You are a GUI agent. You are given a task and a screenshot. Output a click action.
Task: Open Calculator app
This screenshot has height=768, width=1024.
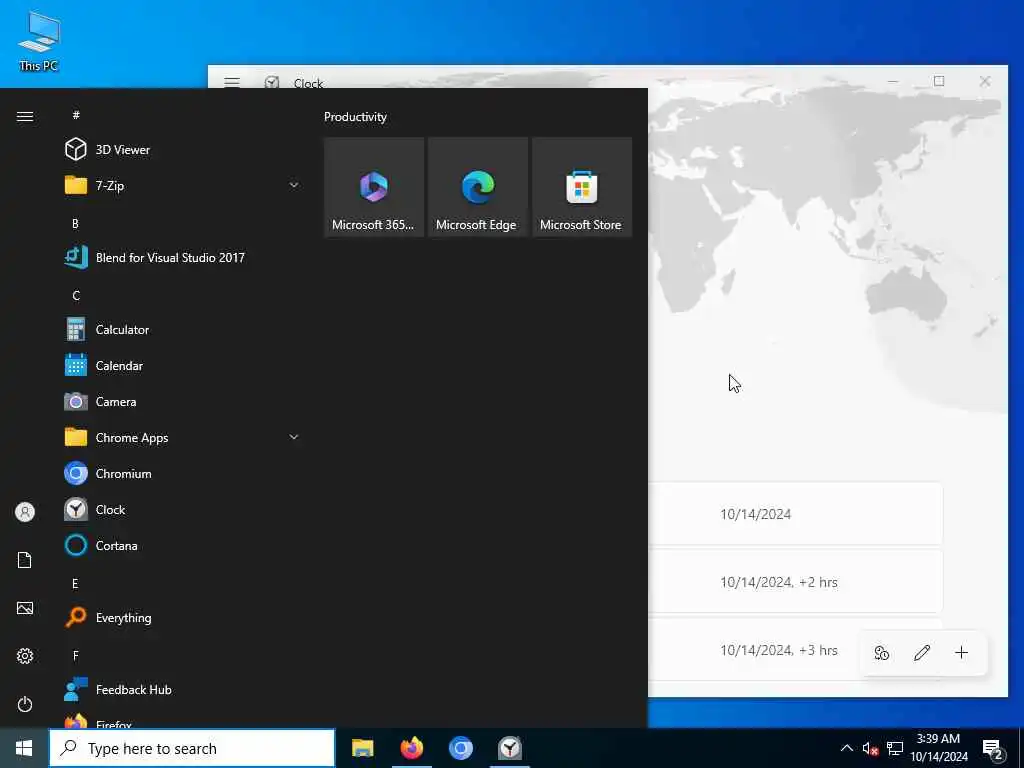[x=182, y=330]
